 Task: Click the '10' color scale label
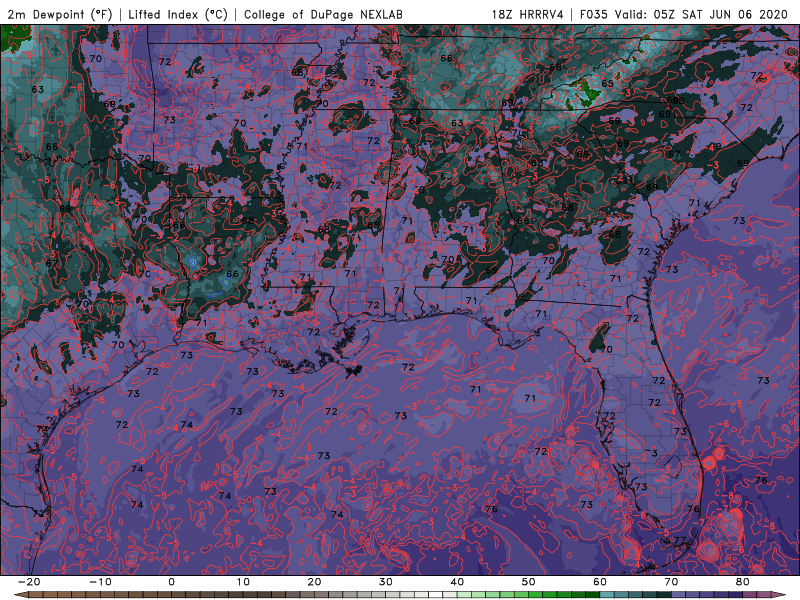(243, 582)
